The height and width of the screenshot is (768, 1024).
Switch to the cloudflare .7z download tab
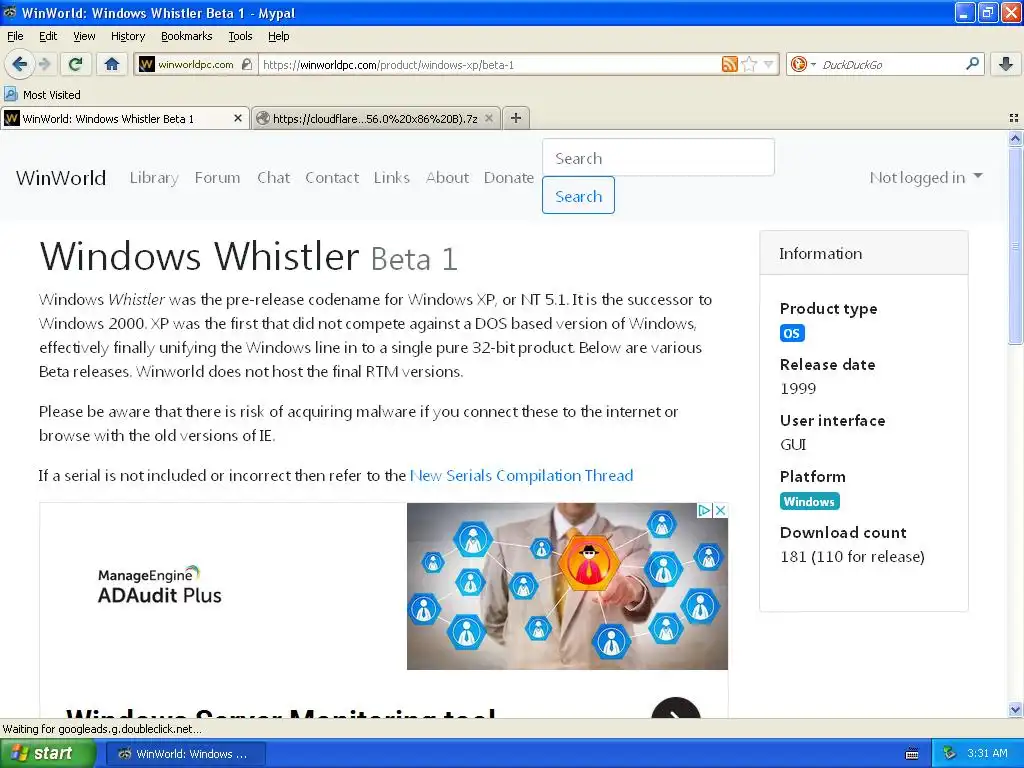click(x=376, y=118)
